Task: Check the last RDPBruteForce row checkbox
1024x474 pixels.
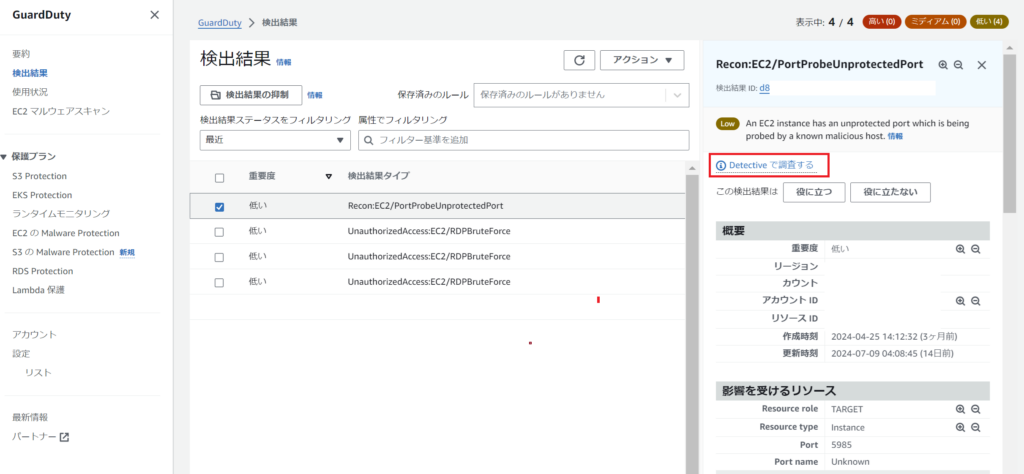Action: tap(219, 283)
